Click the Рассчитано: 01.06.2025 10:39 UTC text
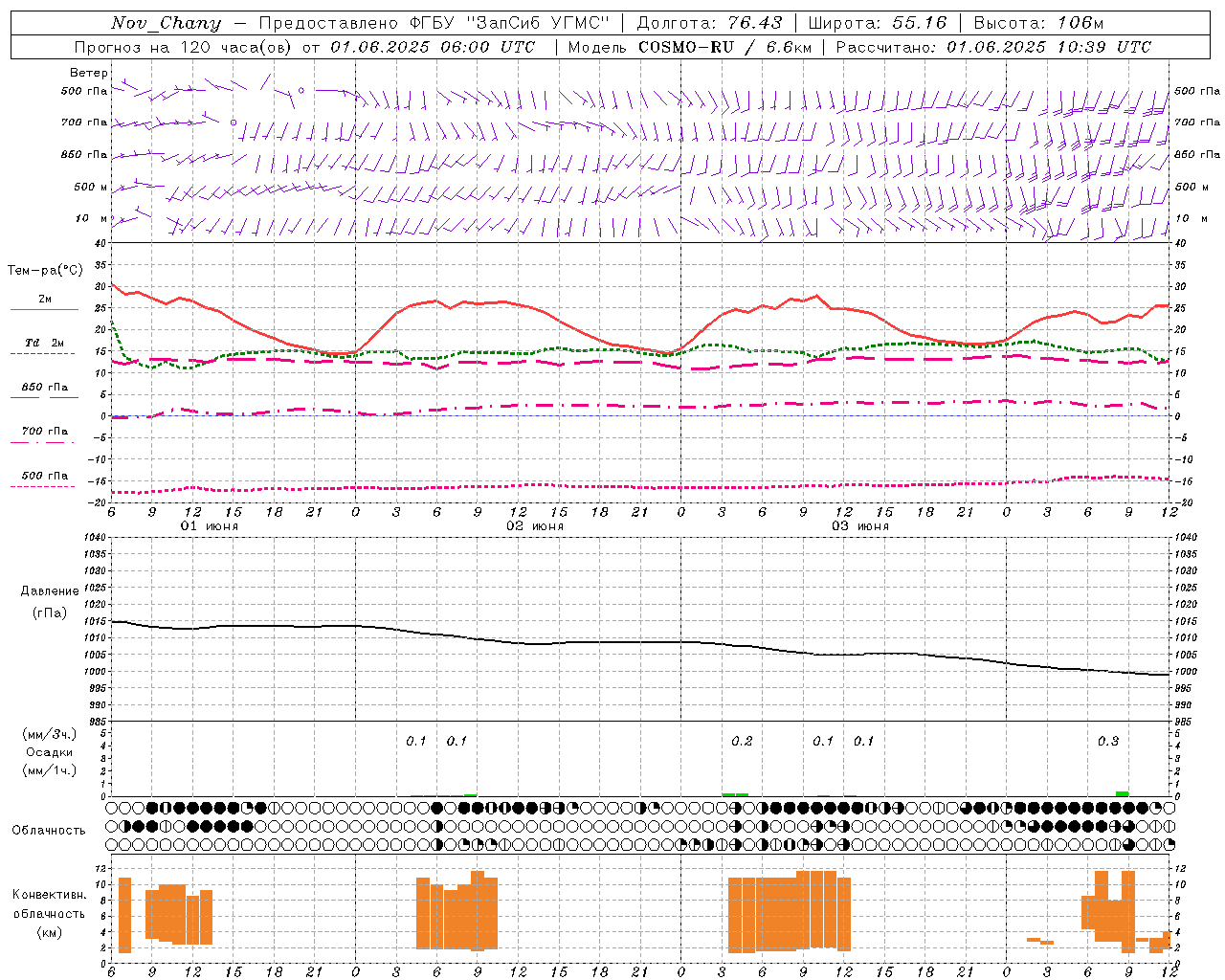Viewport: 1225px width, 980px height. (x=994, y=47)
